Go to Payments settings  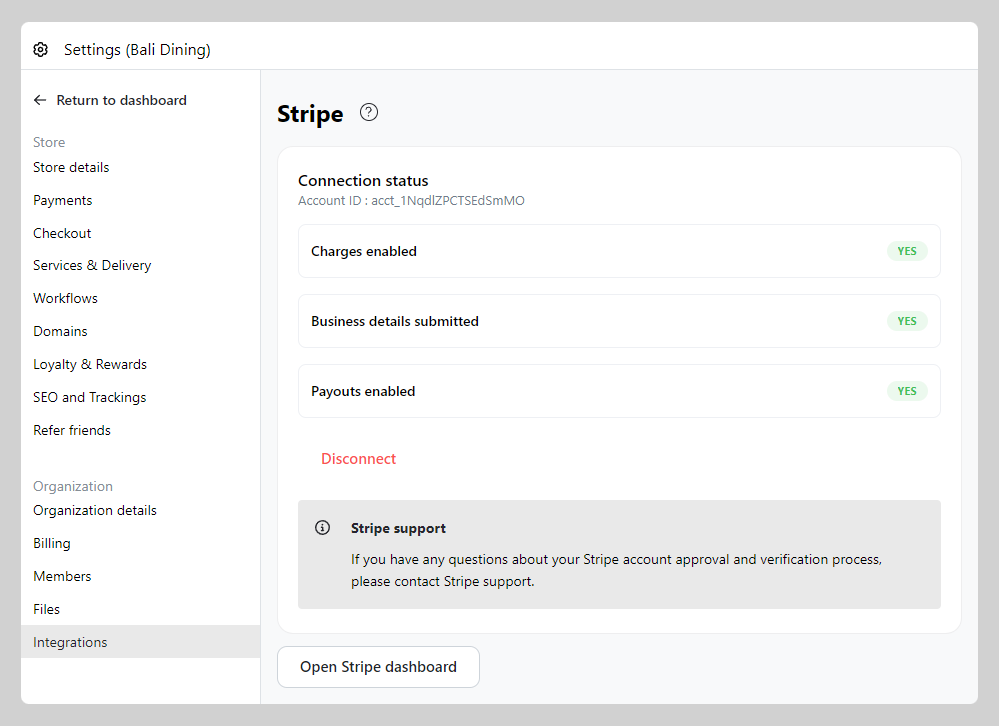pyautogui.click(x=62, y=201)
